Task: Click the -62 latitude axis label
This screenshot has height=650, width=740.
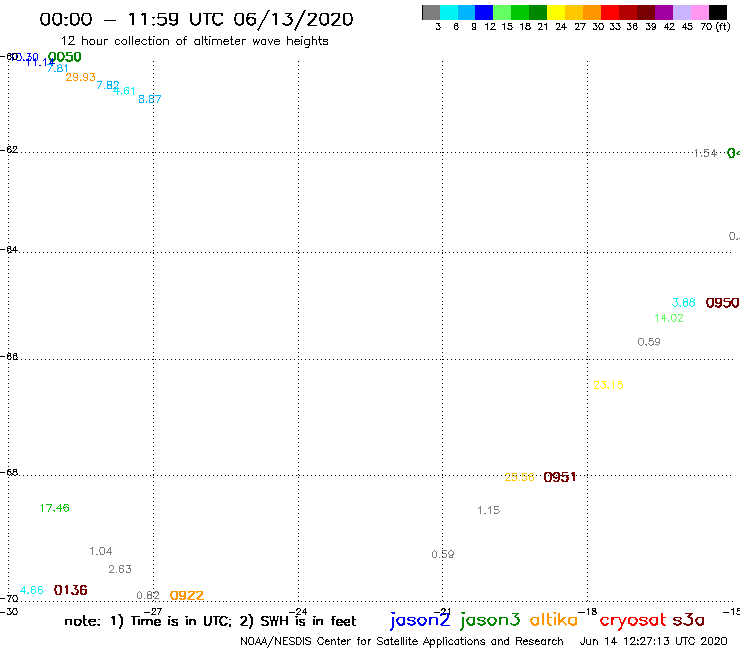Action: pos(9,150)
